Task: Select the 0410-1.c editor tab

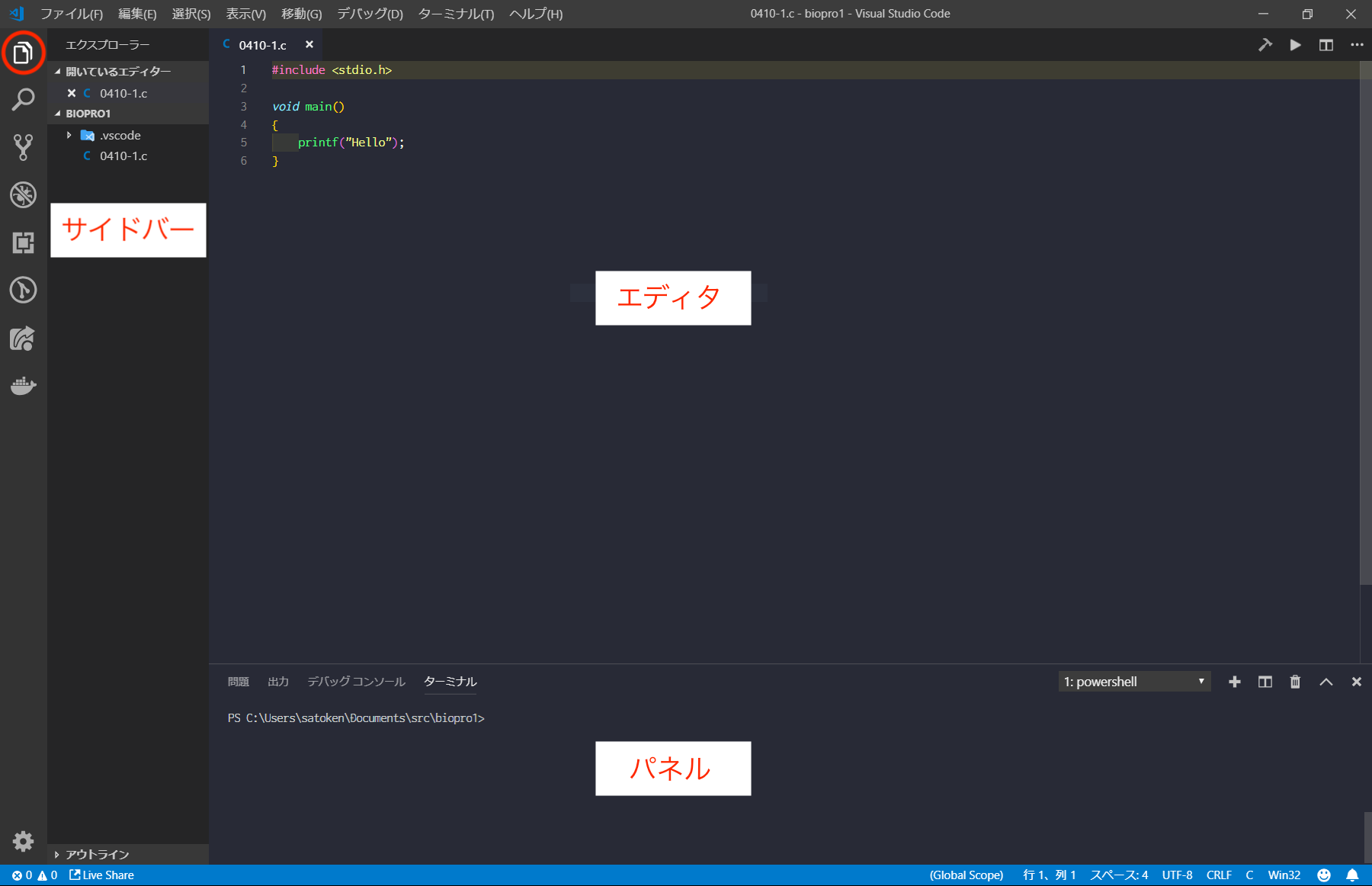Action: click(x=266, y=45)
